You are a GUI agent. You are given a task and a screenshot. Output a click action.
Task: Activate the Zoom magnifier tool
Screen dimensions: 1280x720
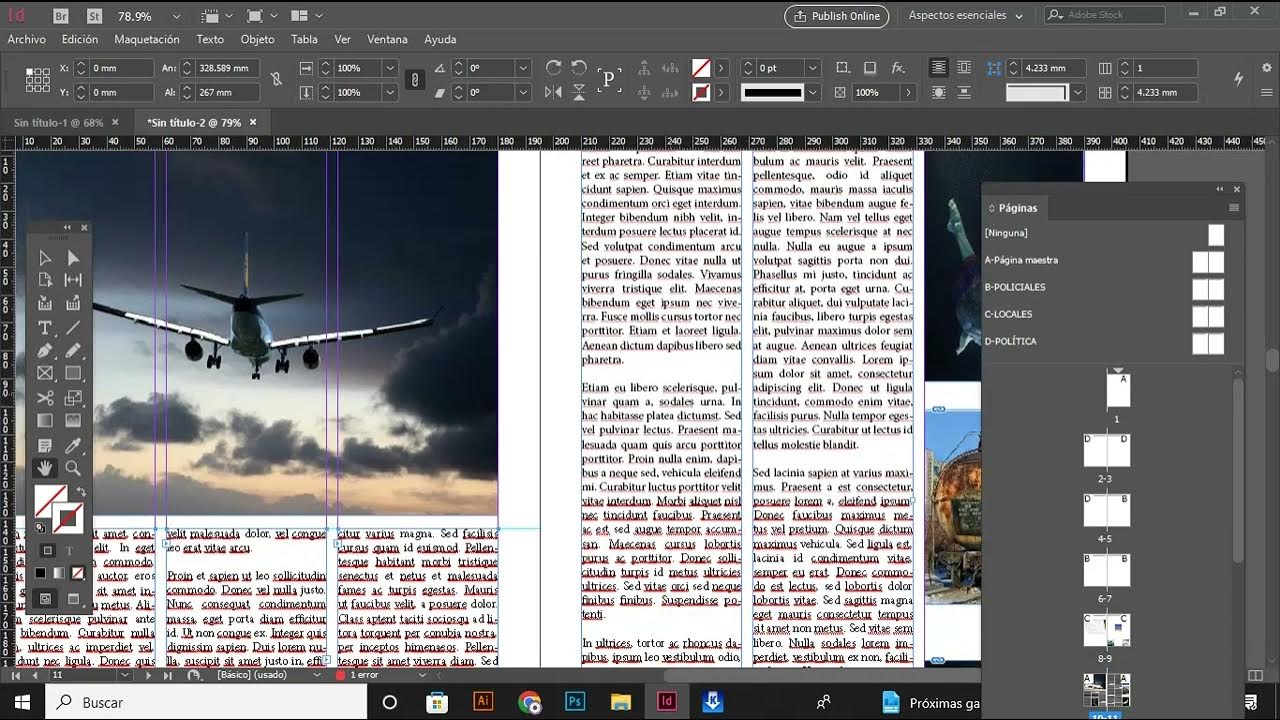click(73, 468)
